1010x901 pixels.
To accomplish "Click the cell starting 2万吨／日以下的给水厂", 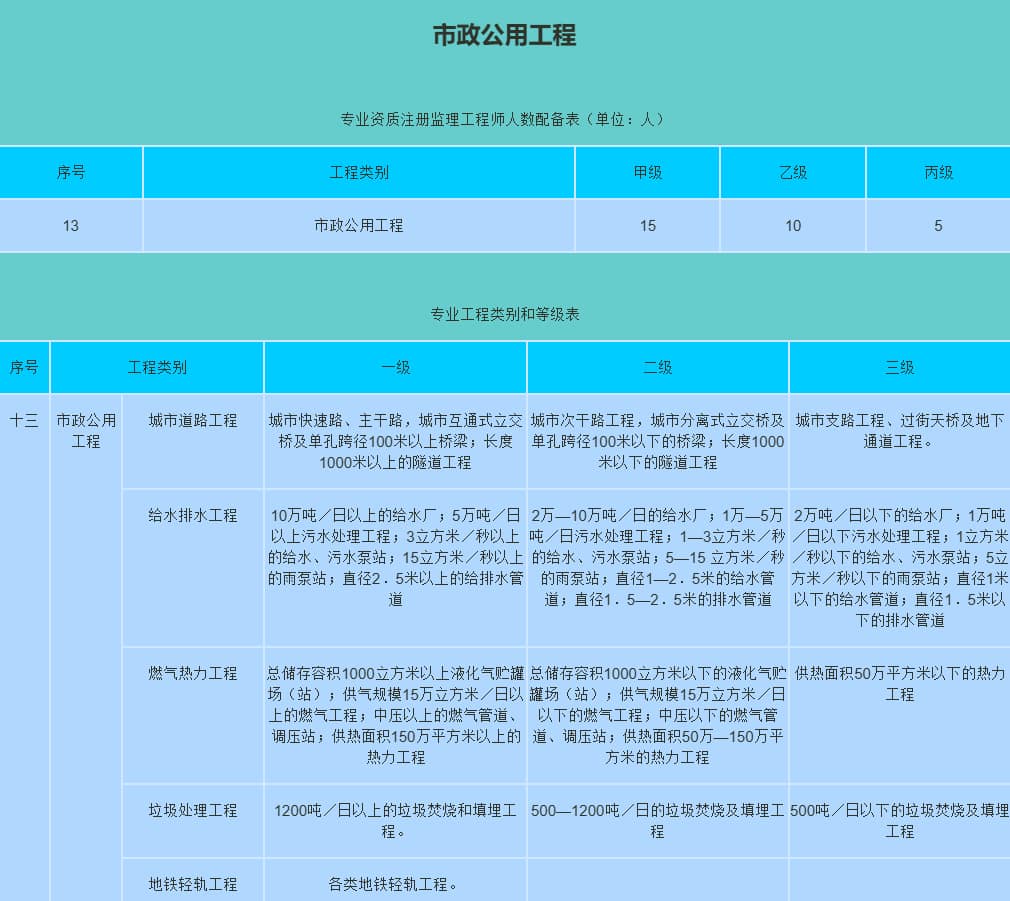I will click(900, 567).
